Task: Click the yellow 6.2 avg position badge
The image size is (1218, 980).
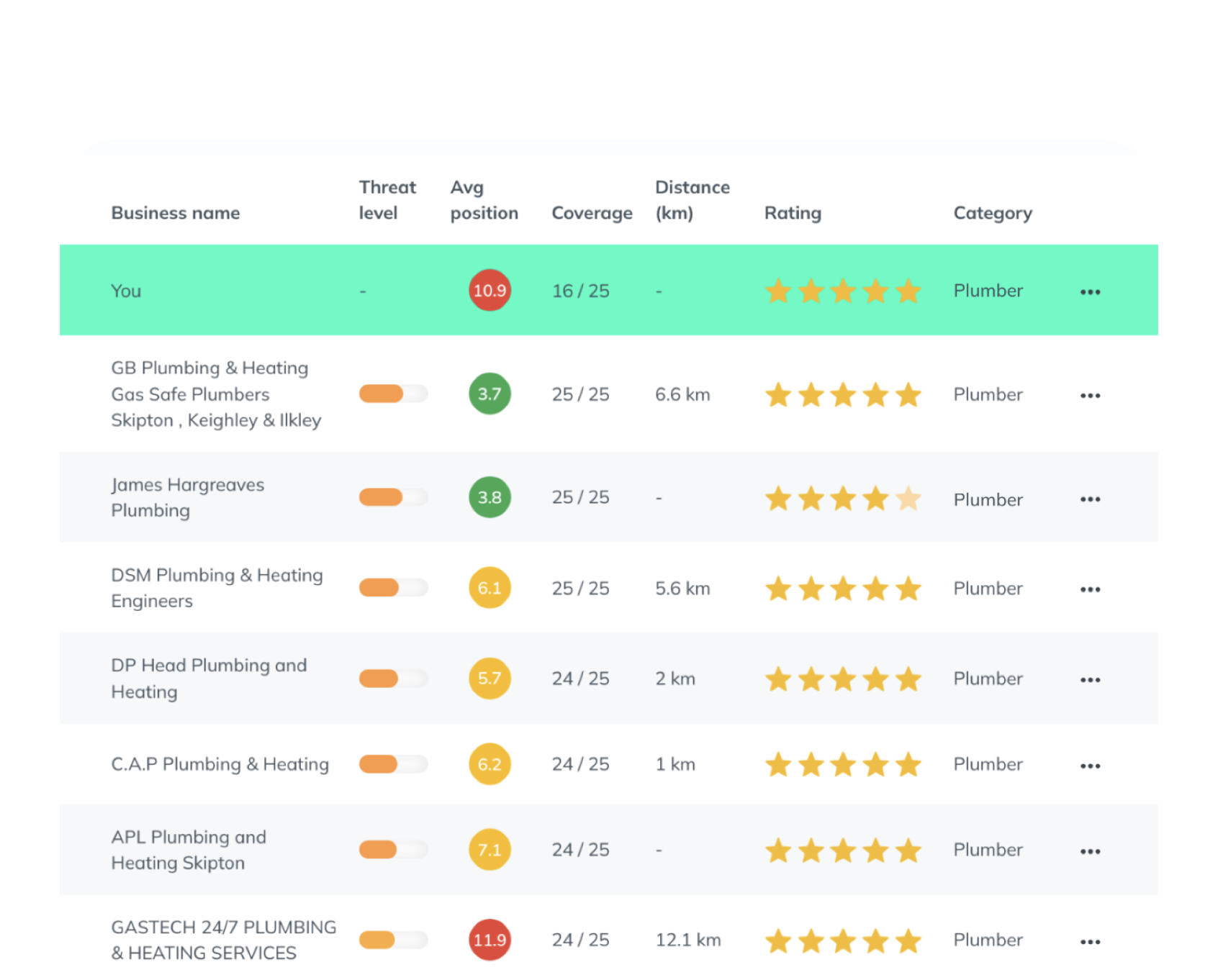Action: click(490, 763)
